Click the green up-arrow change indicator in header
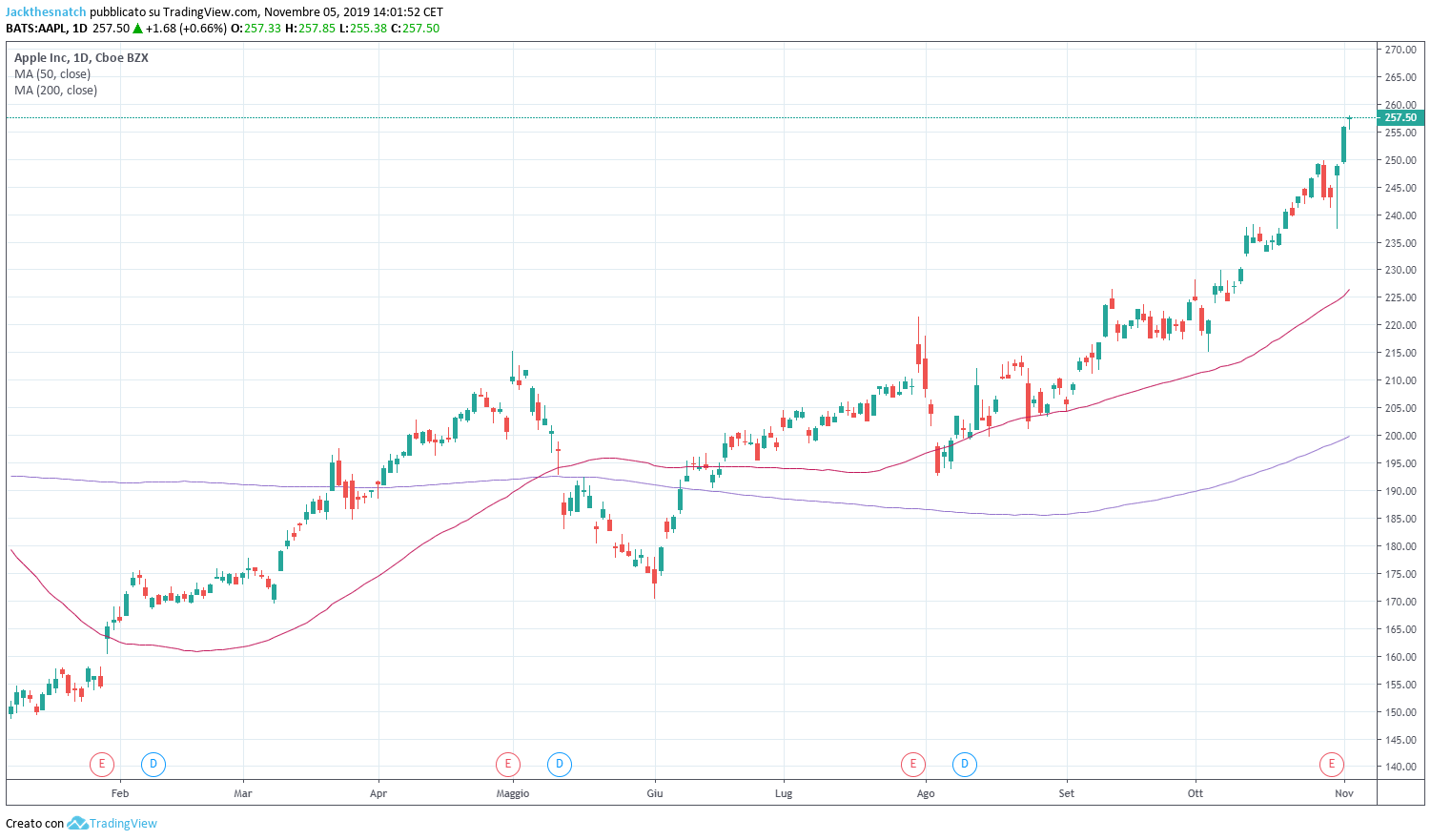The image size is (1431, 840). [137, 29]
